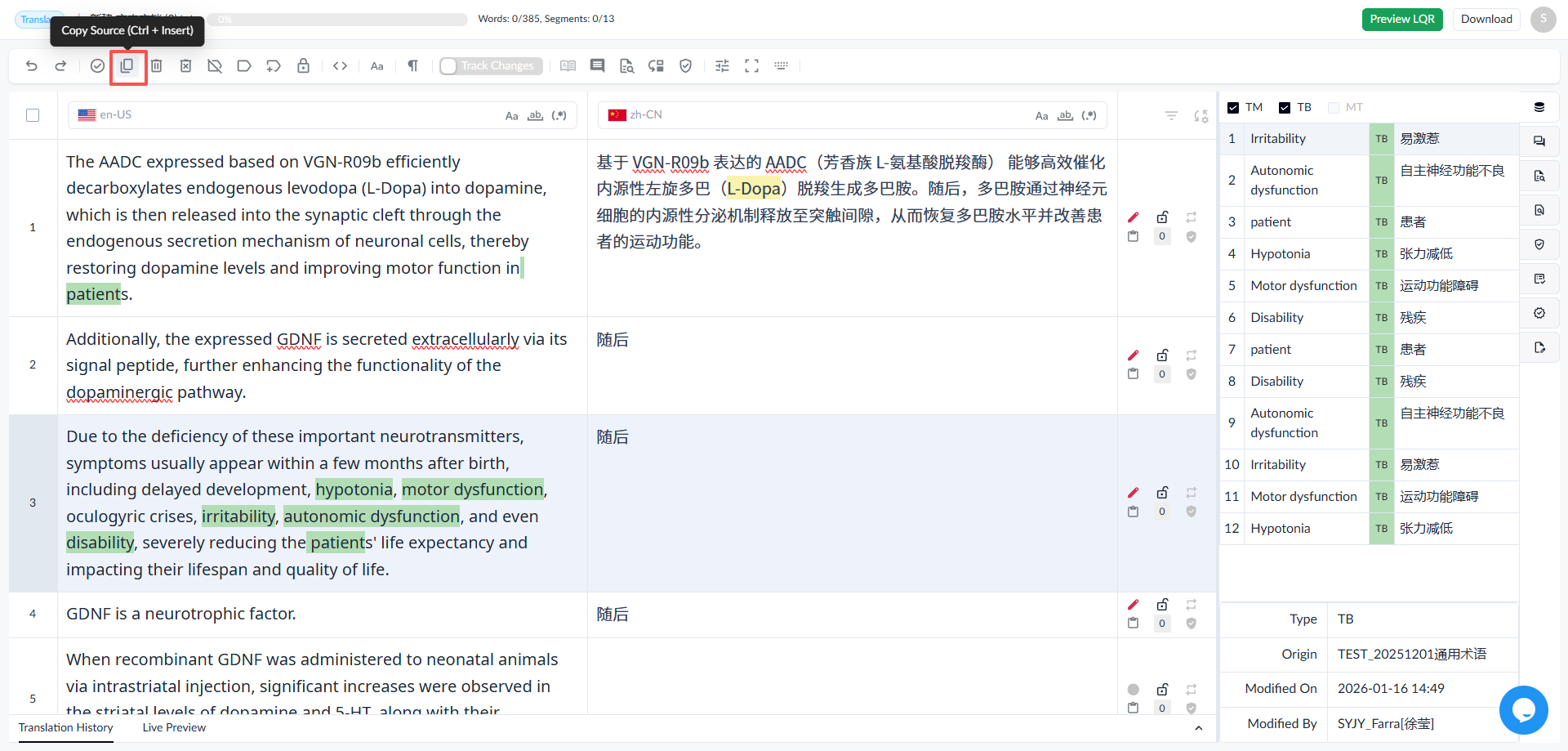Viewport: 1568px width, 751px height.
Task: Click the lock segment icon in toolbar
Action: pos(303,65)
